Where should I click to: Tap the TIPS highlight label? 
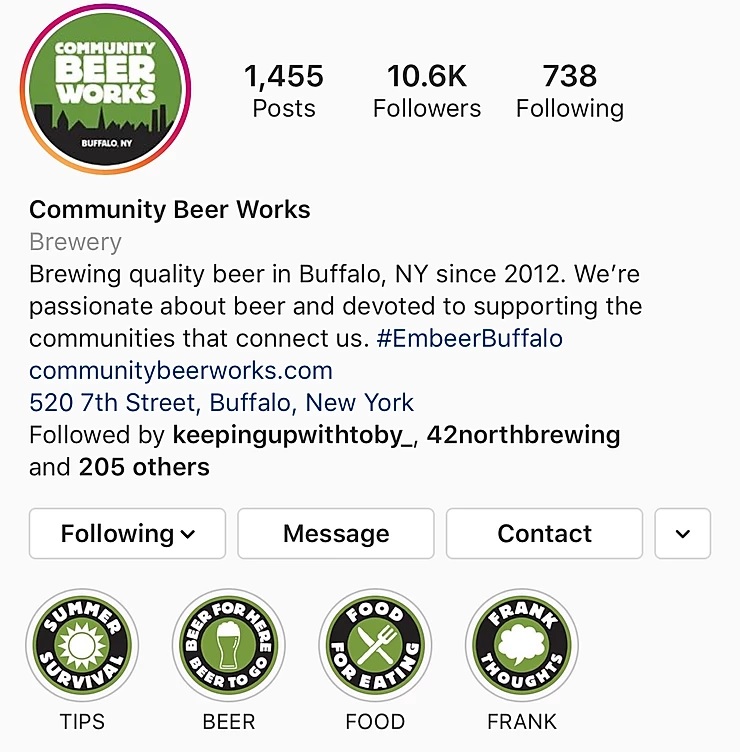click(x=82, y=721)
